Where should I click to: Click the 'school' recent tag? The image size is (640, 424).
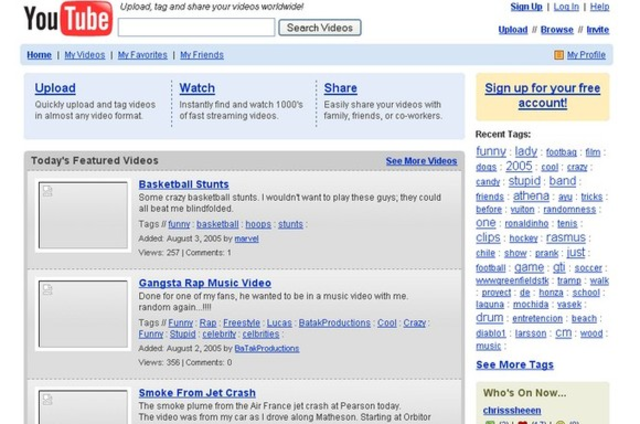(586, 293)
